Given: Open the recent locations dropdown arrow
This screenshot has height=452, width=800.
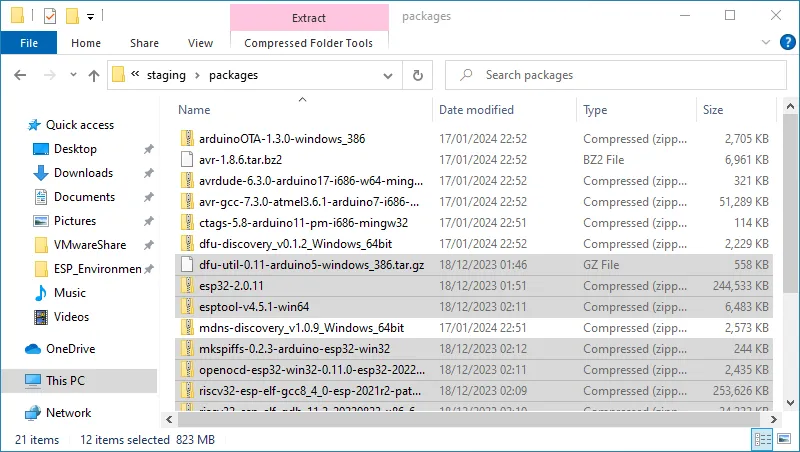Looking at the screenshot, I should 73,75.
